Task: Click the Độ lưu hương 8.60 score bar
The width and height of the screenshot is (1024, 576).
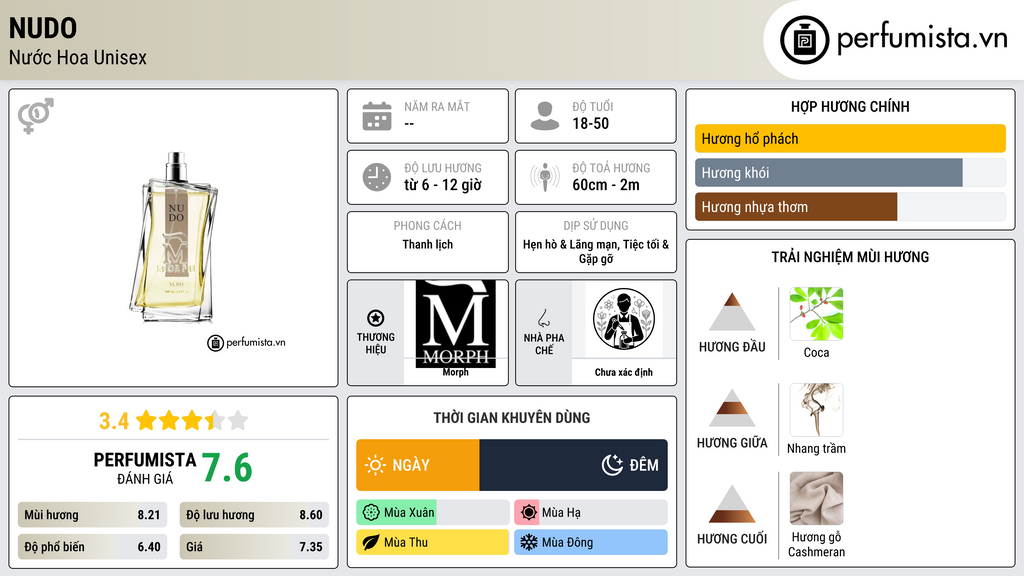Action: 254,515
